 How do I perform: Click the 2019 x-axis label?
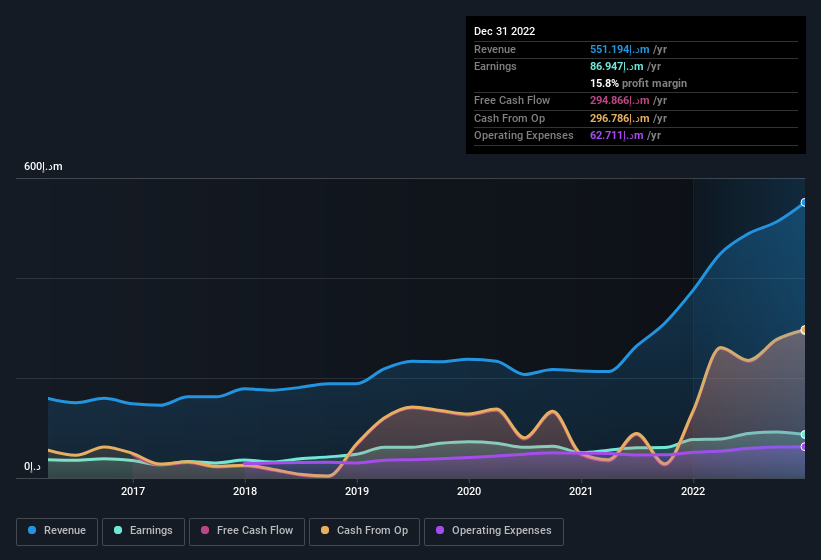357,491
